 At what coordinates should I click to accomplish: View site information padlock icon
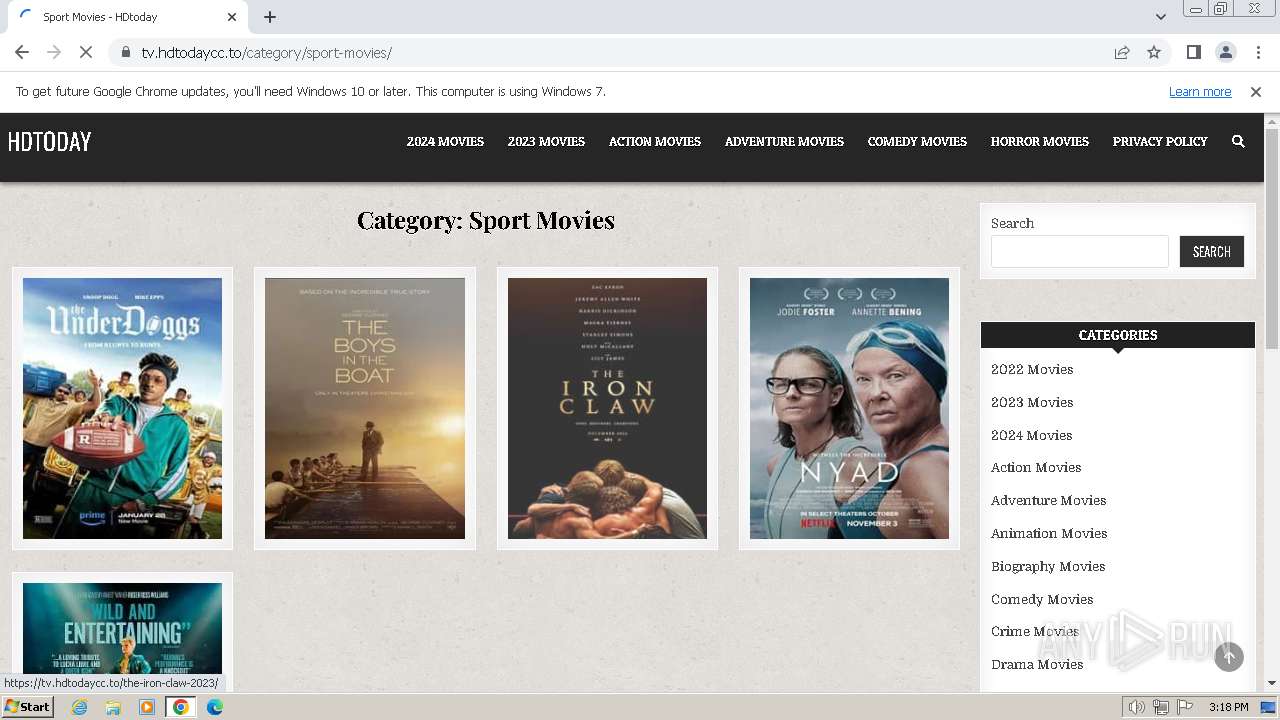click(125, 52)
